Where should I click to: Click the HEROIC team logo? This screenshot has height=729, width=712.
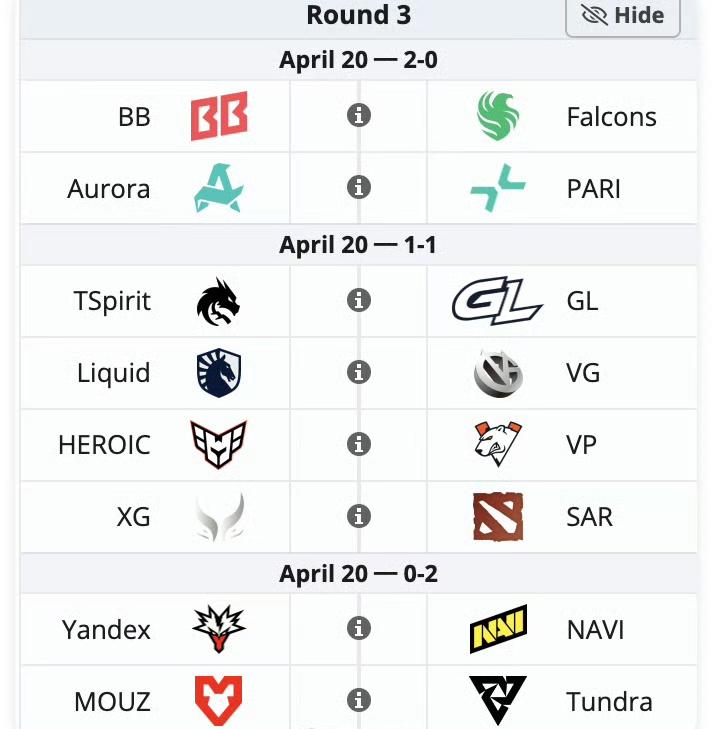point(219,444)
